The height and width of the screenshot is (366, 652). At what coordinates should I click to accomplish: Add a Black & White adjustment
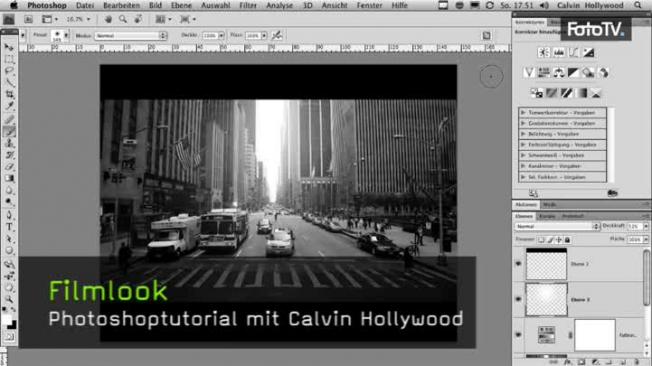[x=573, y=73]
